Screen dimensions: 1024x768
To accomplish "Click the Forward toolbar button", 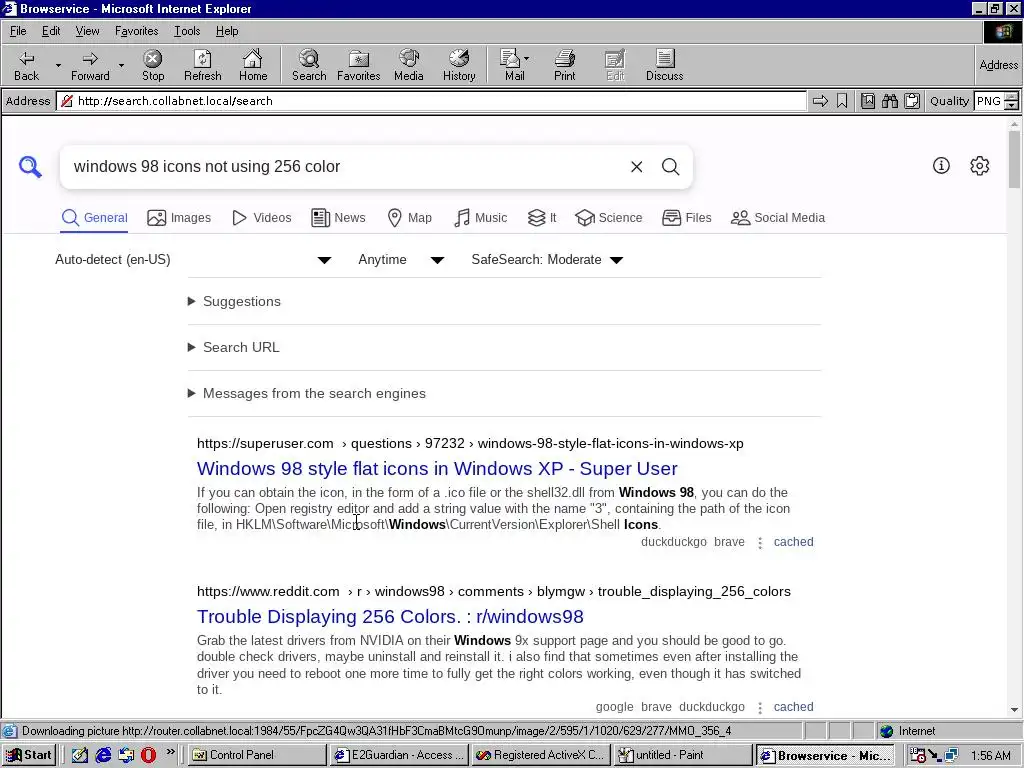I will coord(90,65).
